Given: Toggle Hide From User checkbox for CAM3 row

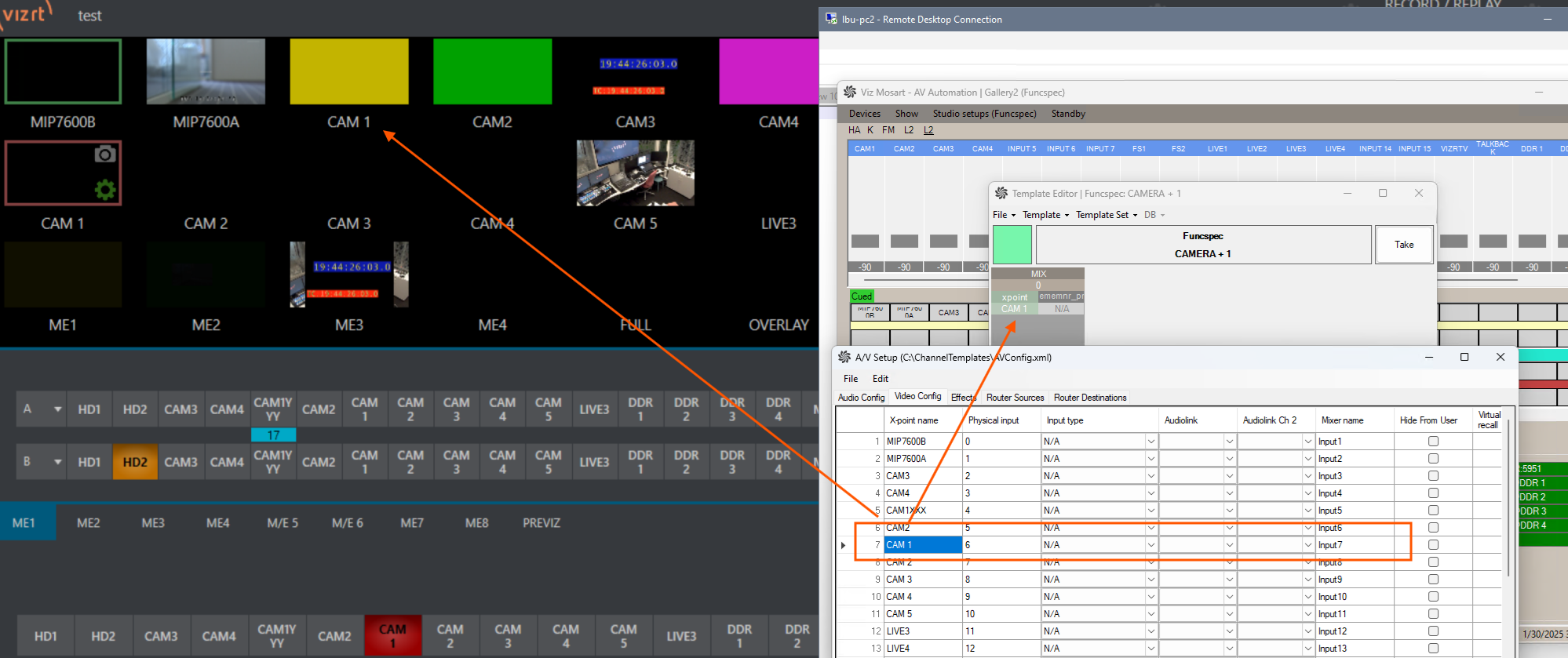Looking at the screenshot, I should (1433, 476).
